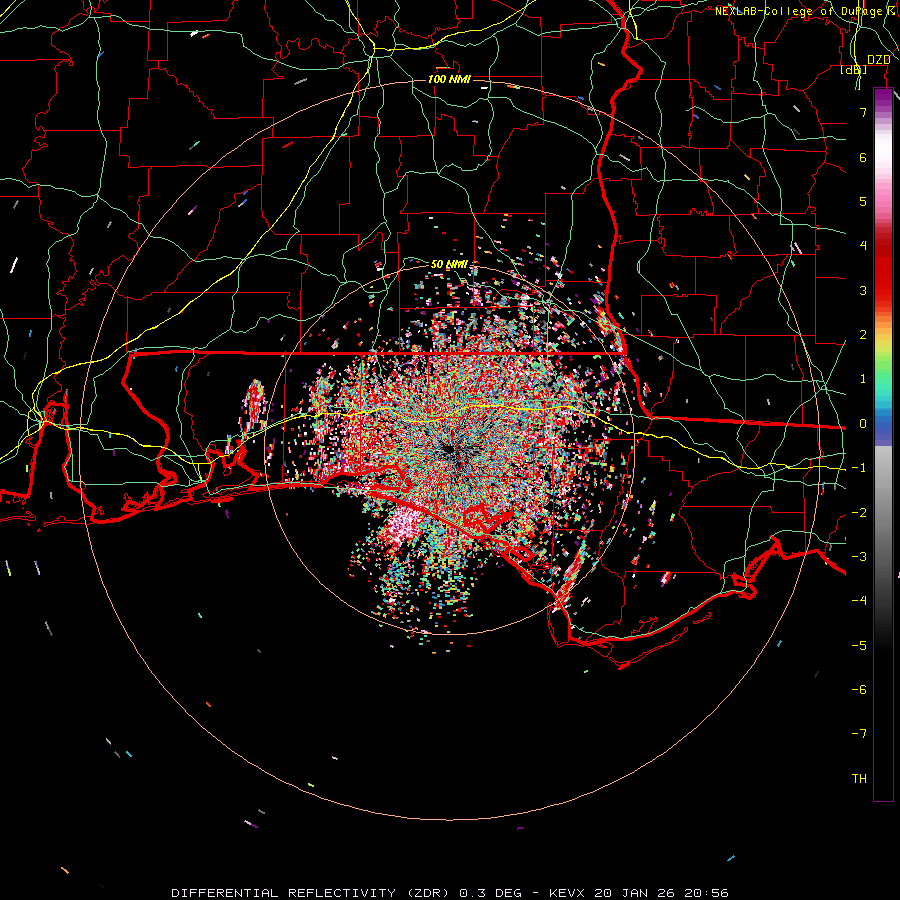
Task: Click the -5 value on the scale
Action: click(859, 646)
